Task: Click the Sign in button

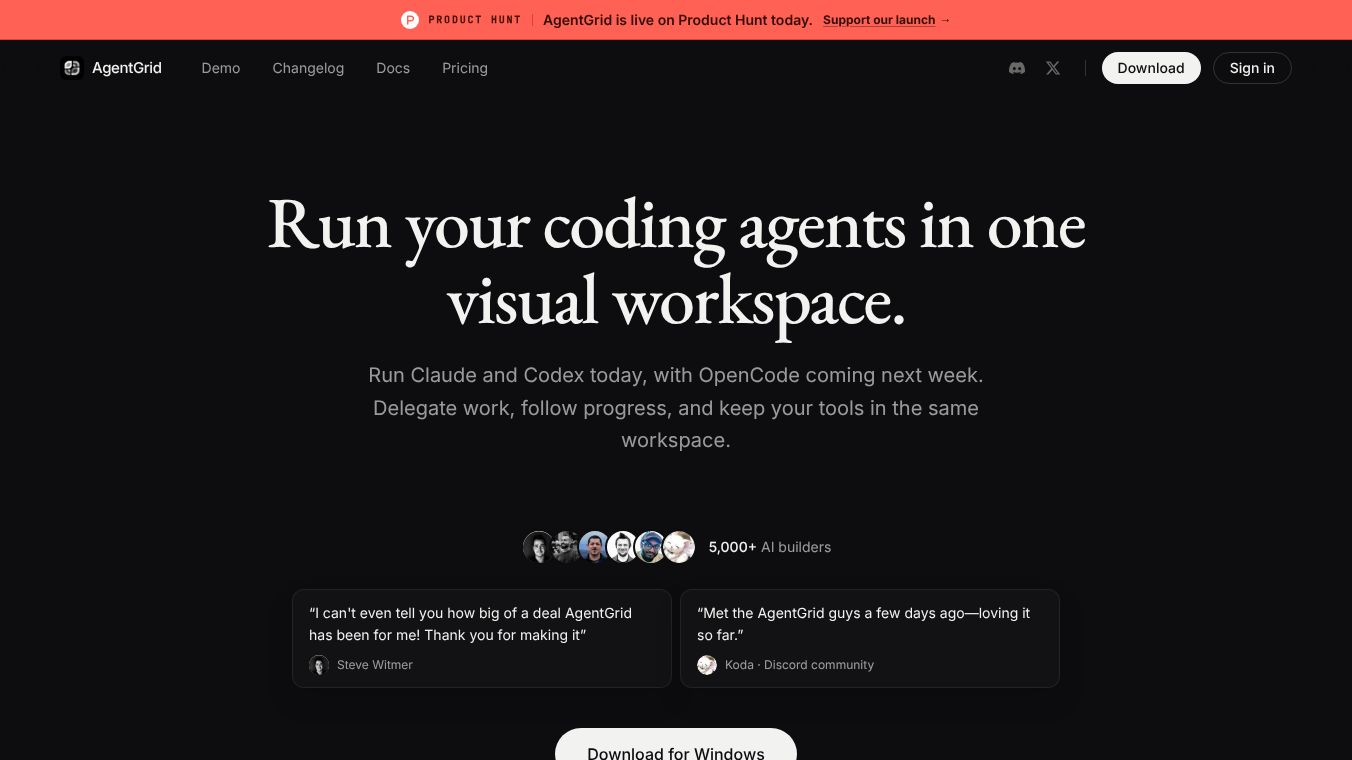Action: pos(1252,68)
